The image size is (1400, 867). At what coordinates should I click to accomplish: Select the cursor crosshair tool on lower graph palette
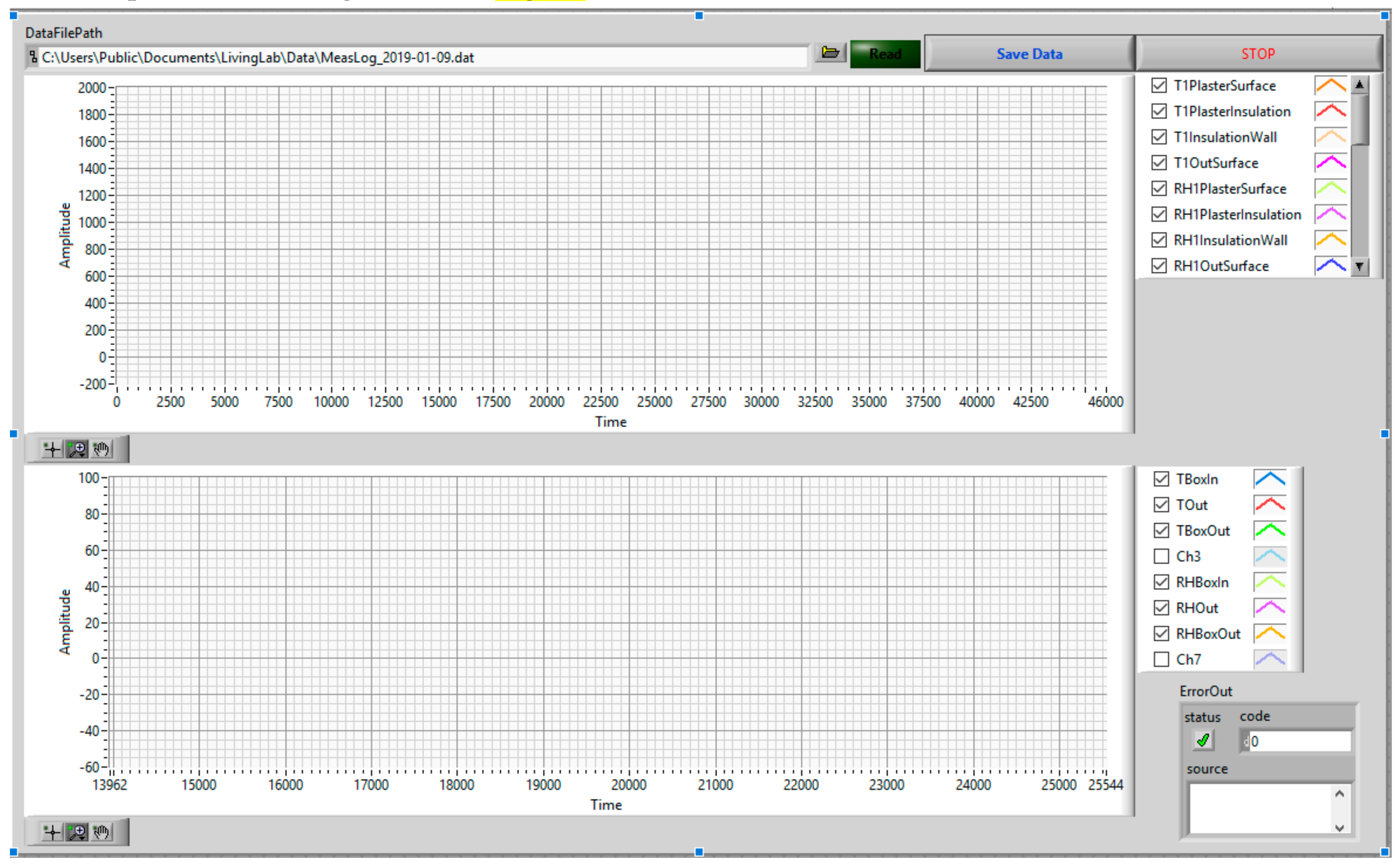[52, 832]
